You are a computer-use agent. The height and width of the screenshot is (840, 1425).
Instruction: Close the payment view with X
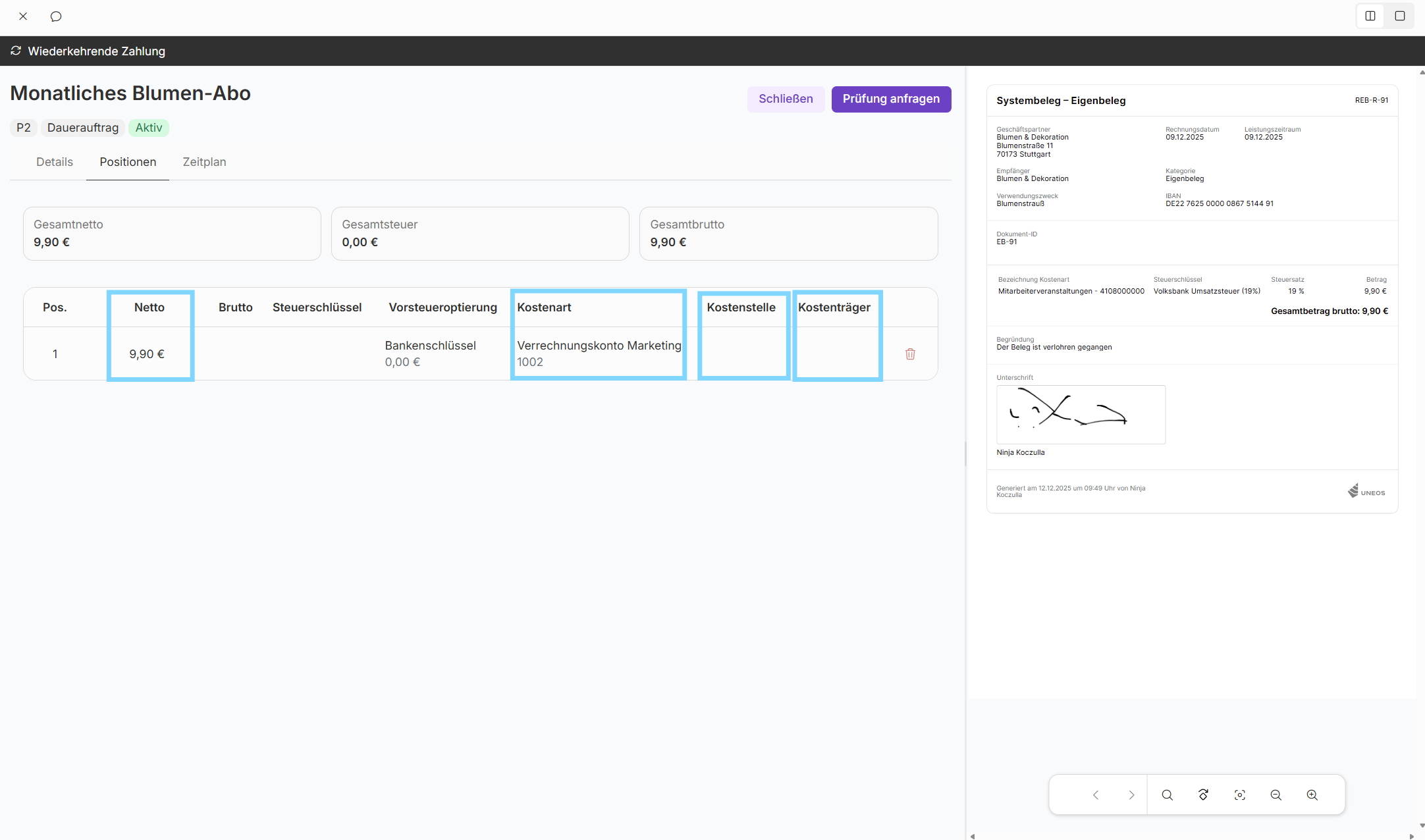23,16
